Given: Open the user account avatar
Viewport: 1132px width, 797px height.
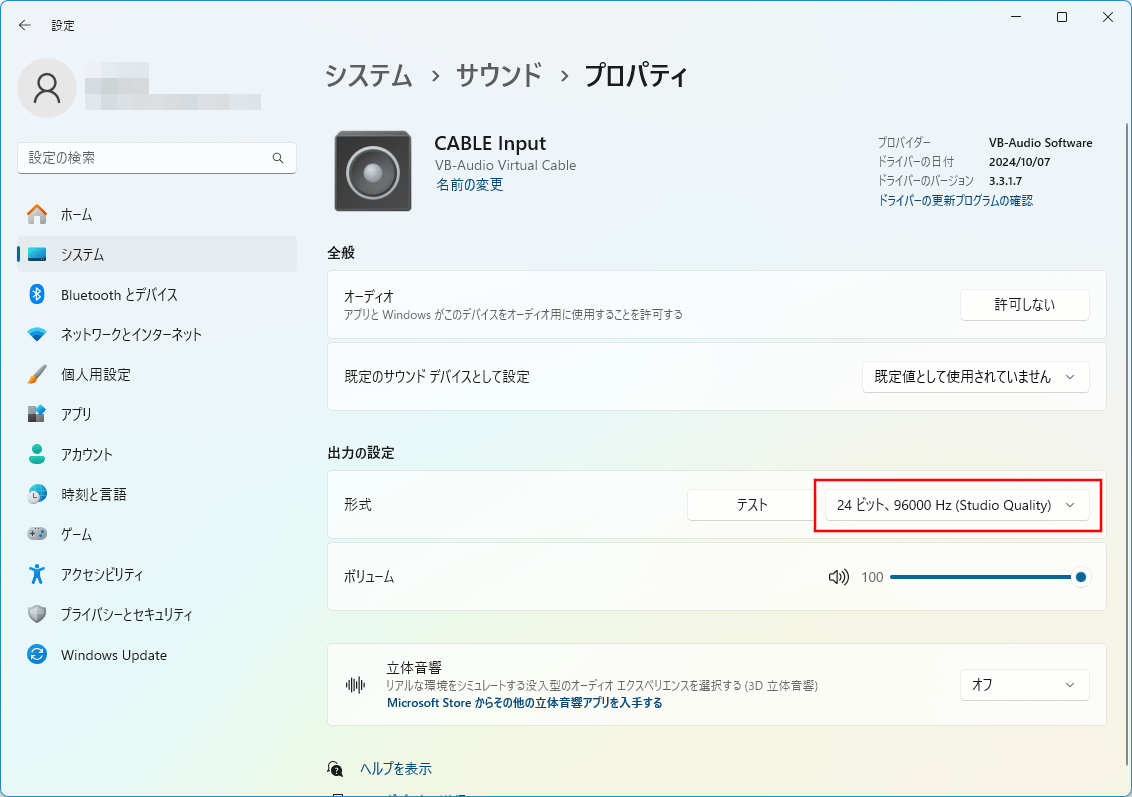Looking at the screenshot, I should click(x=47, y=88).
